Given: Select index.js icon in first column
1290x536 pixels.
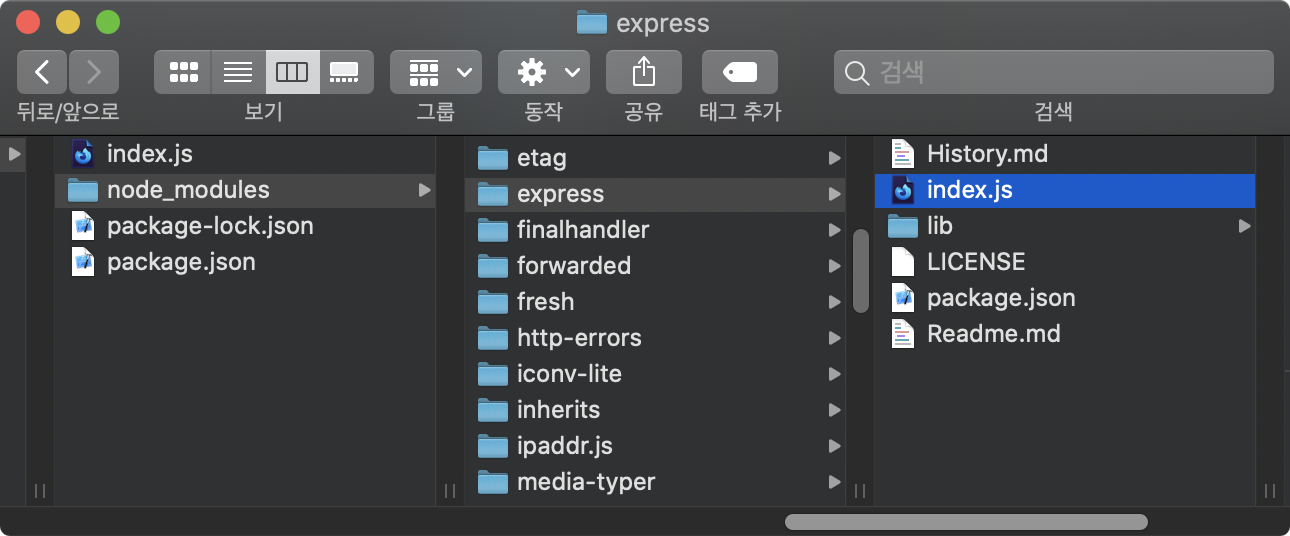Looking at the screenshot, I should 84,153.
